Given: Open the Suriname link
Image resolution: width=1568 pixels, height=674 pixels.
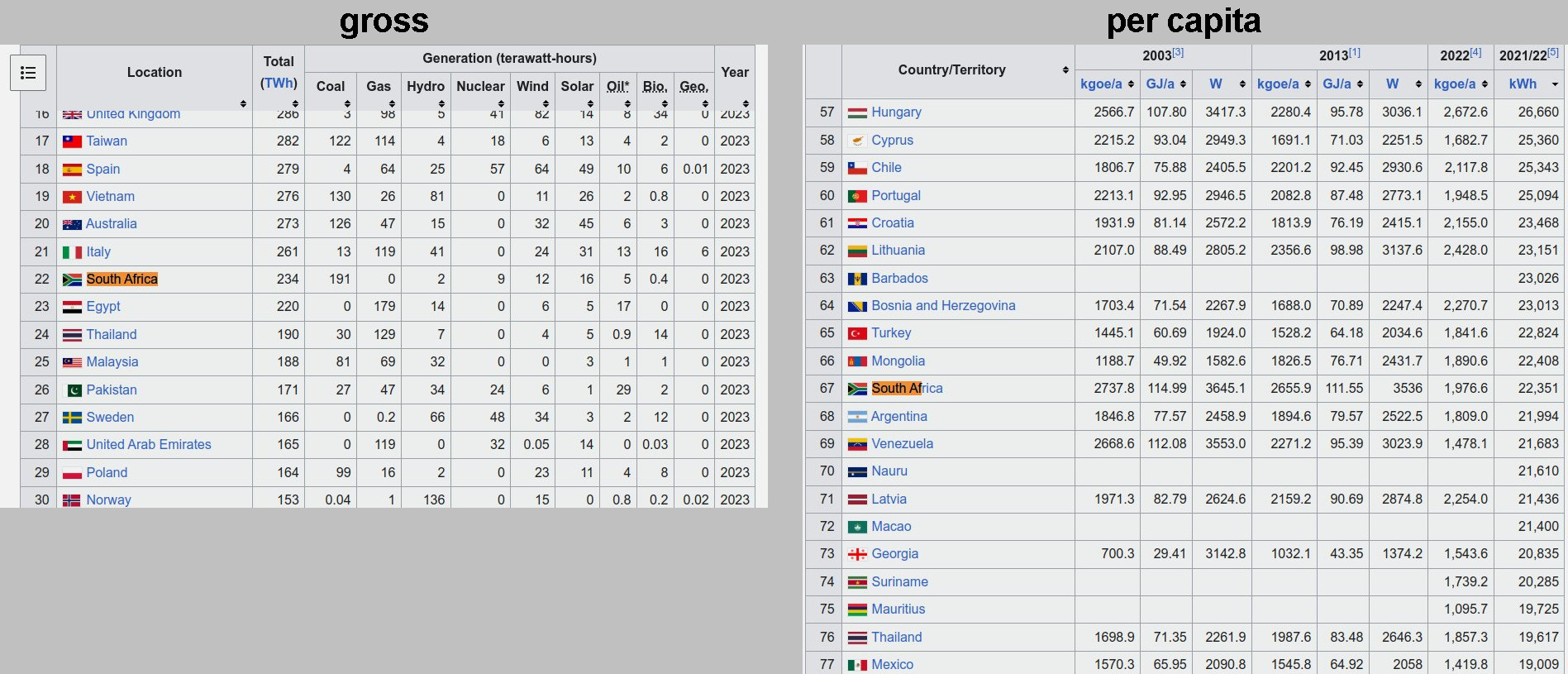Looking at the screenshot, I should (900, 582).
